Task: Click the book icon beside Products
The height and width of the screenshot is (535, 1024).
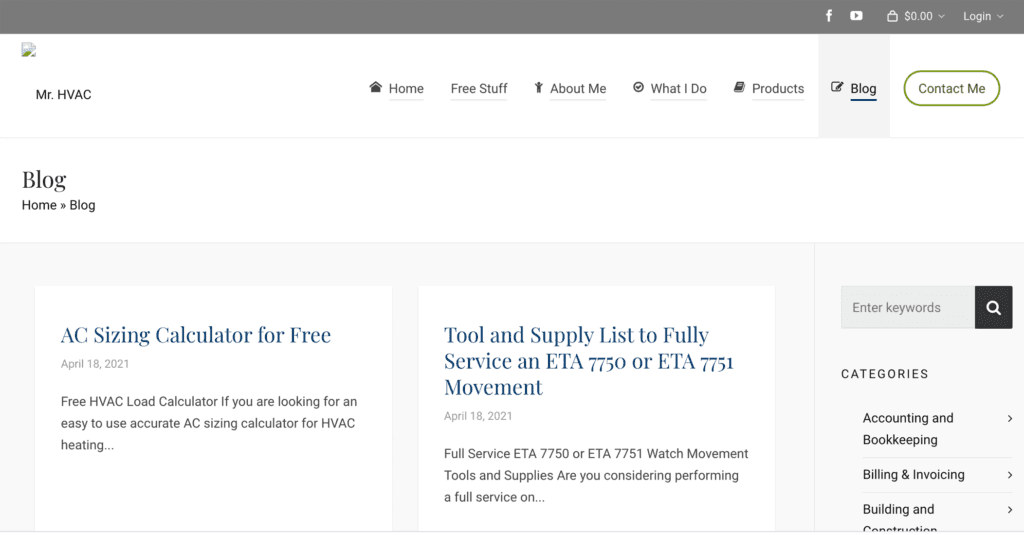Action: [x=739, y=87]
